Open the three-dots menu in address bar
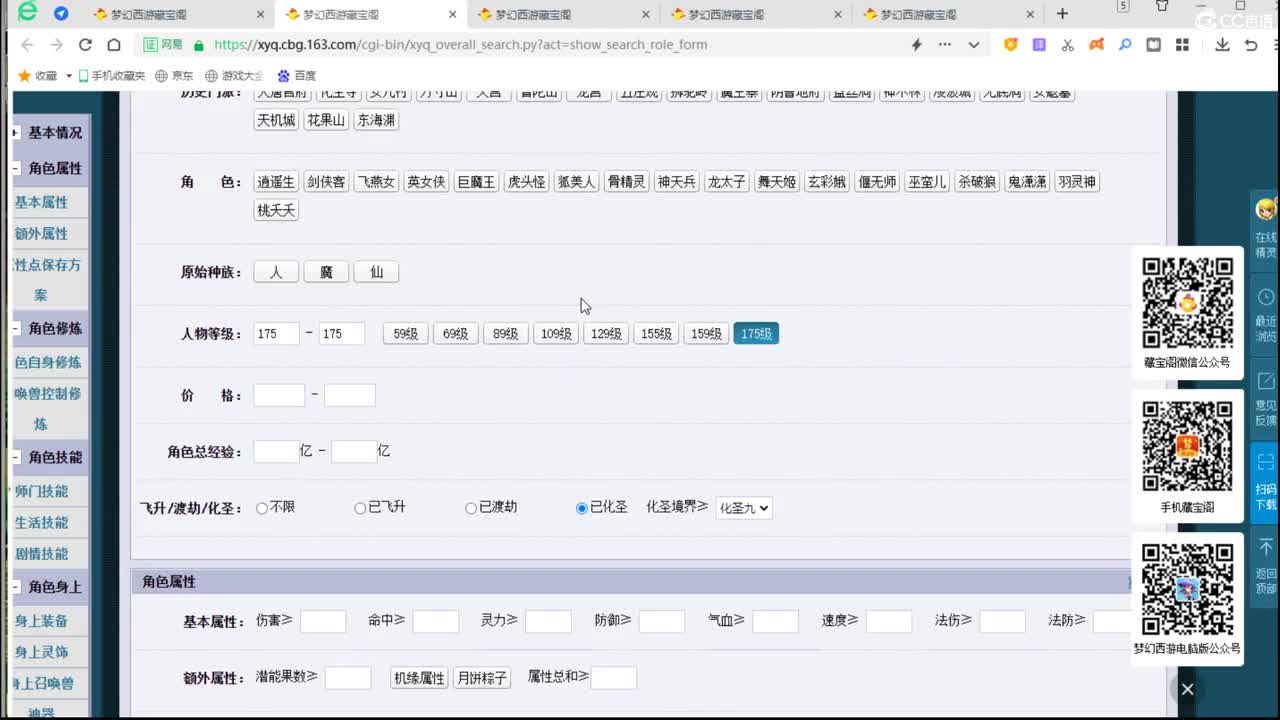This screenshot has width=1280, height=720. click(x=945, y=45)
